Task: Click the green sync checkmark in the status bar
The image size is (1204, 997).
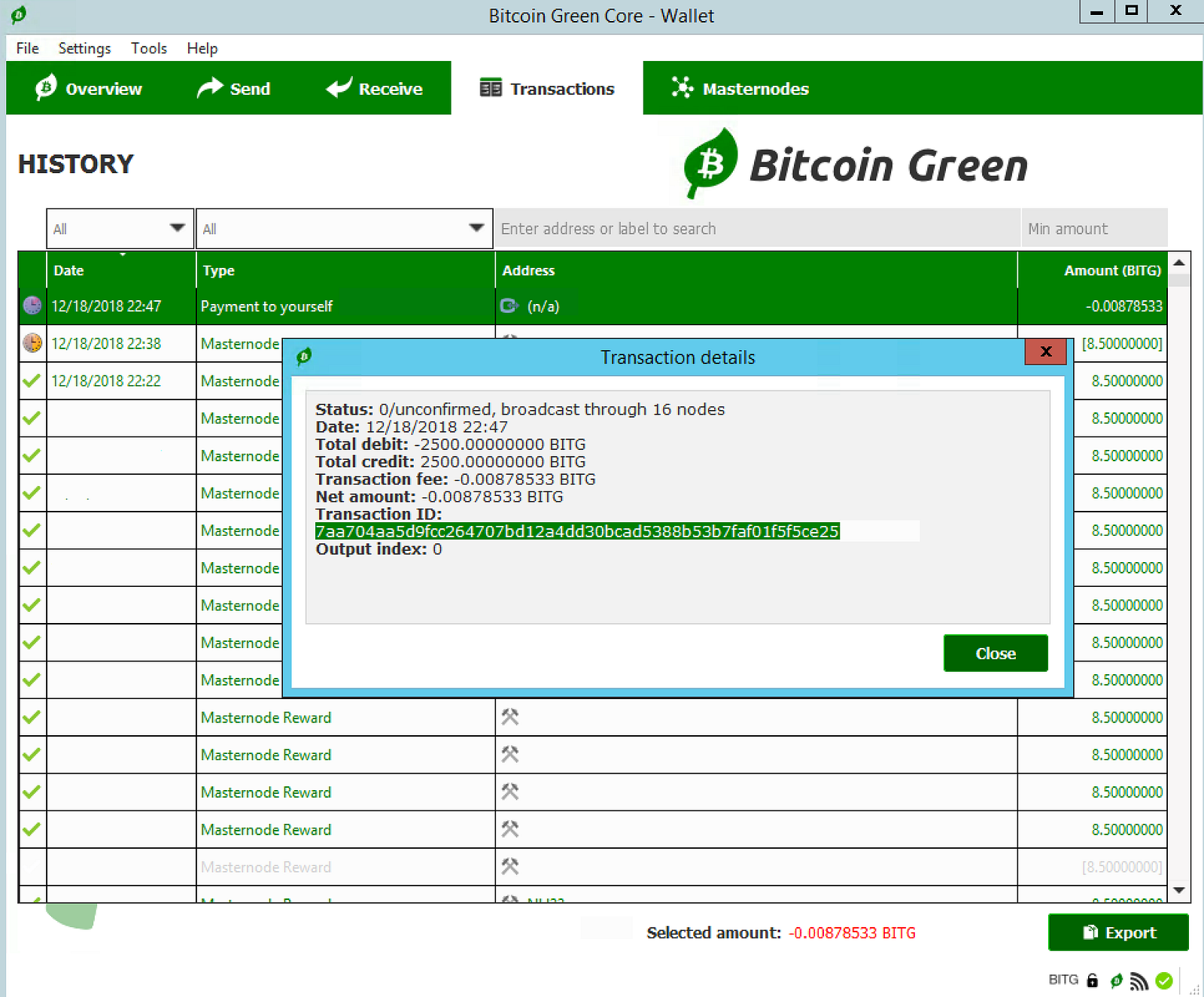Action: pos(1164,980)
